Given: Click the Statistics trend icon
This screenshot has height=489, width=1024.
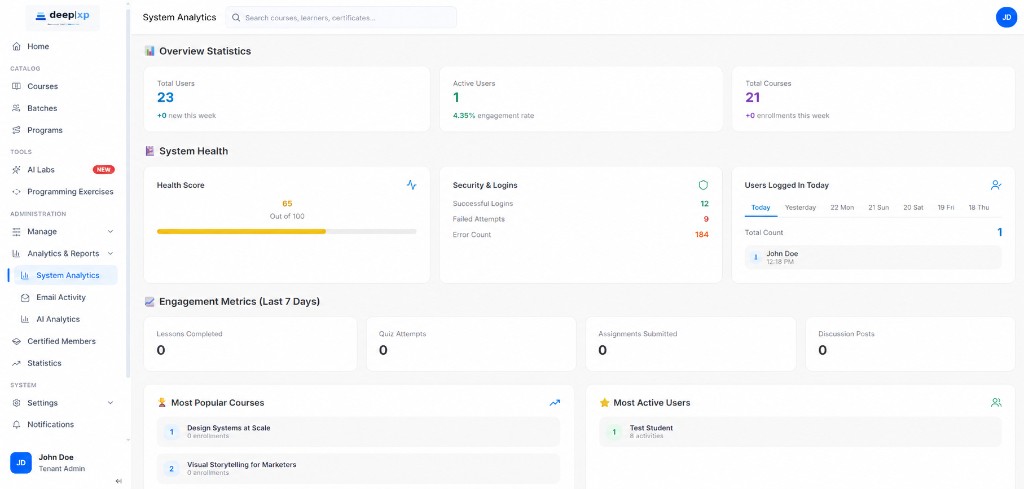Looking at the screenshot, I should pyautogui.click(x=16, y=363).
